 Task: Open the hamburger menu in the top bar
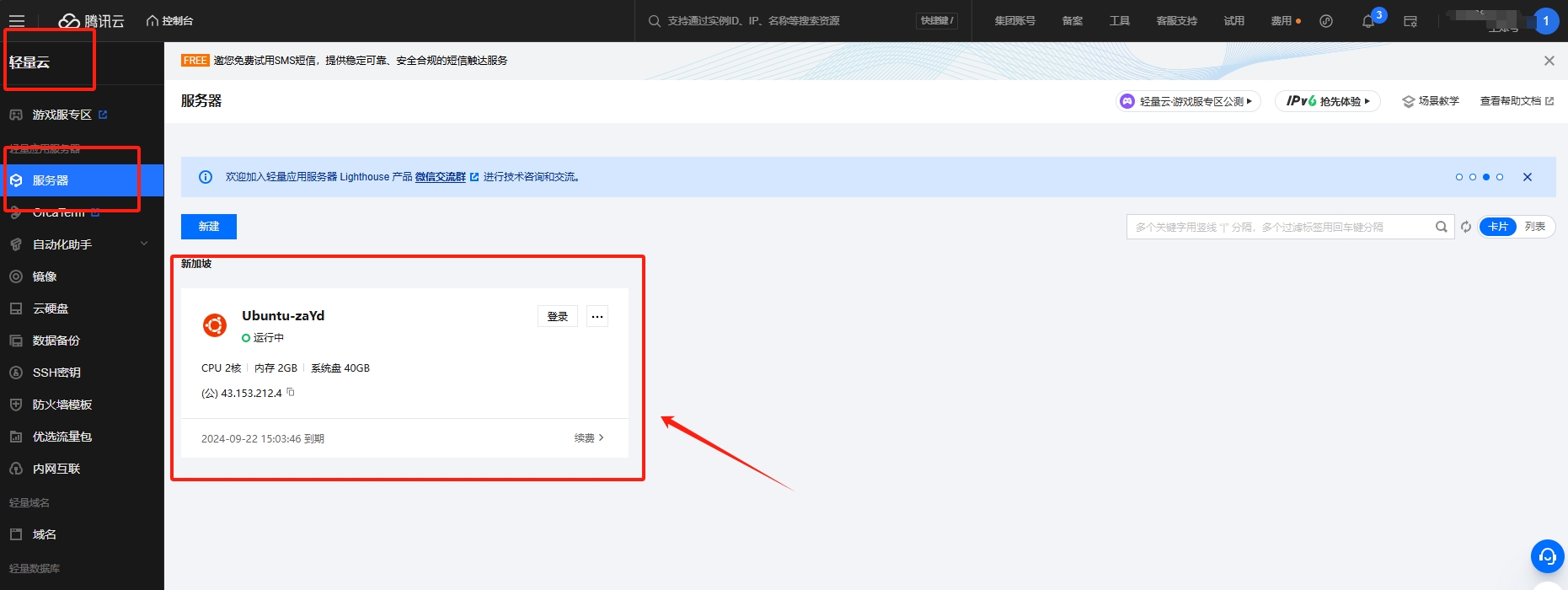[x=17, y=21]
